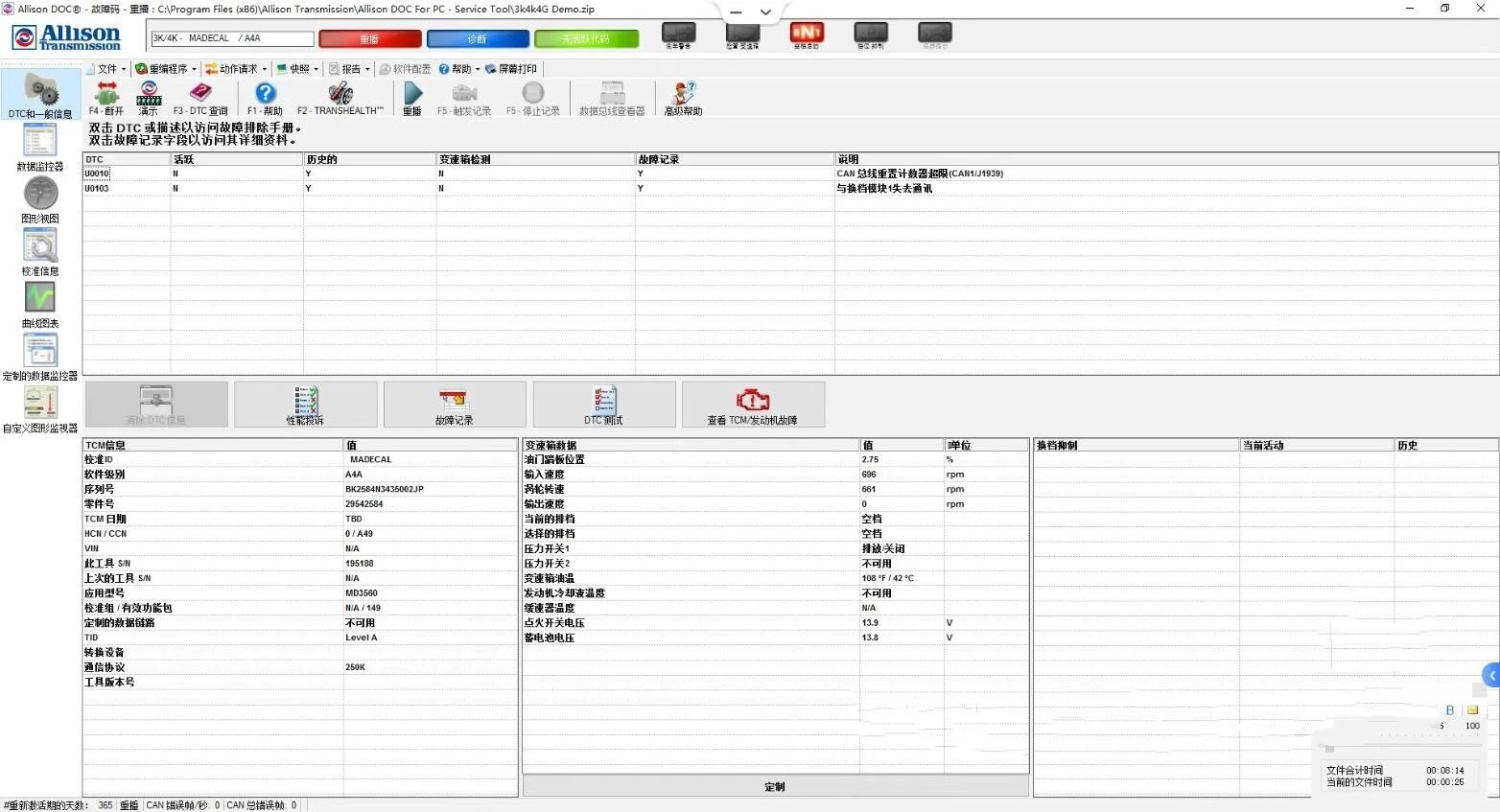
Task: Open the 校准信息 sidebar view
Action: (x=40, y=252)
